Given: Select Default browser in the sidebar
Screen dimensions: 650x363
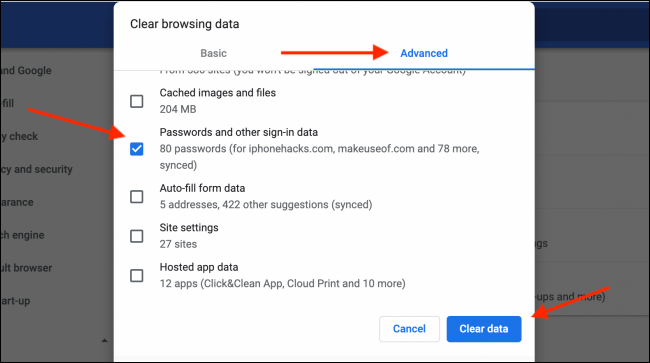Looking at the screenshot, I should point(26,268).
